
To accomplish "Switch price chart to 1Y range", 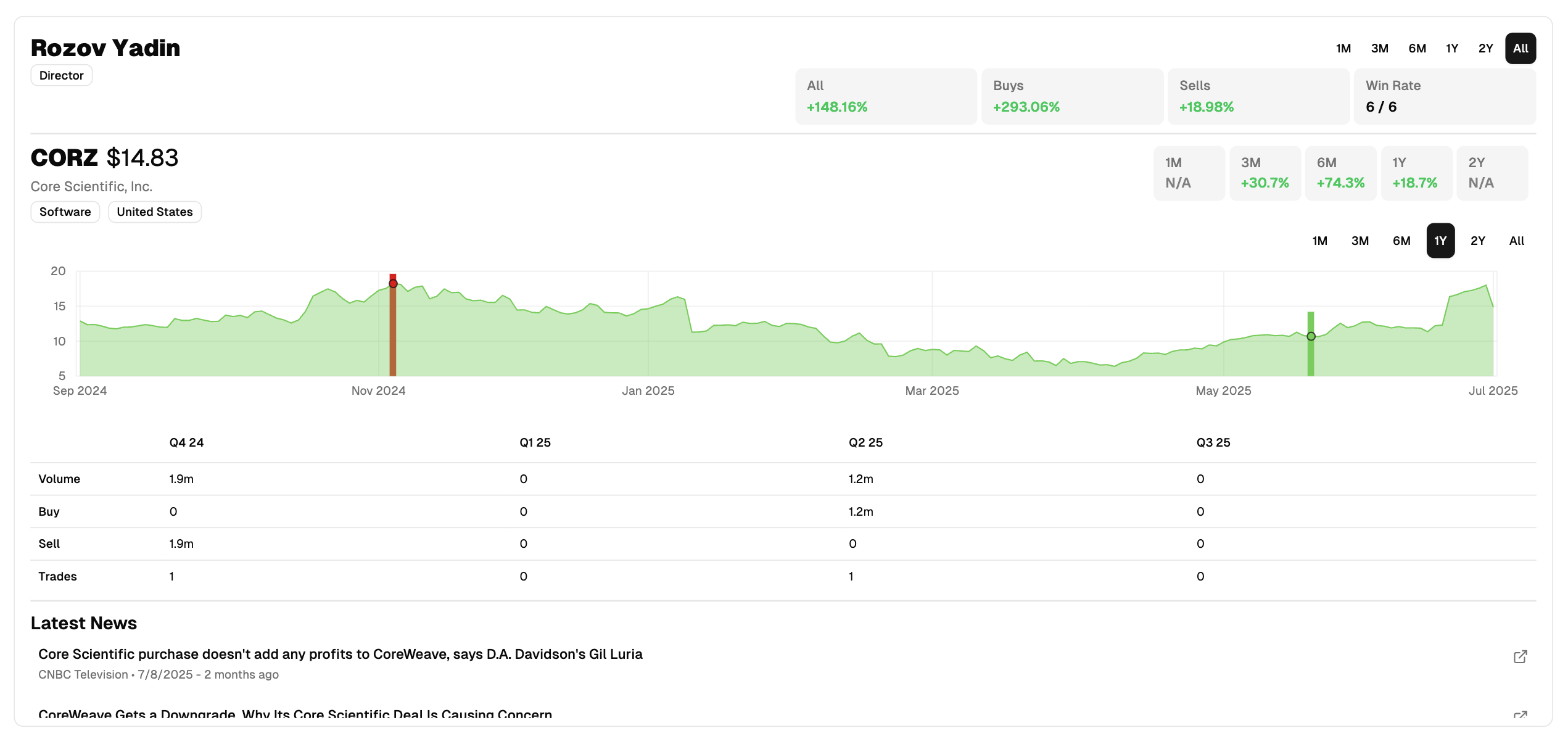I will pyautogui.click(x=1440, y=241).
